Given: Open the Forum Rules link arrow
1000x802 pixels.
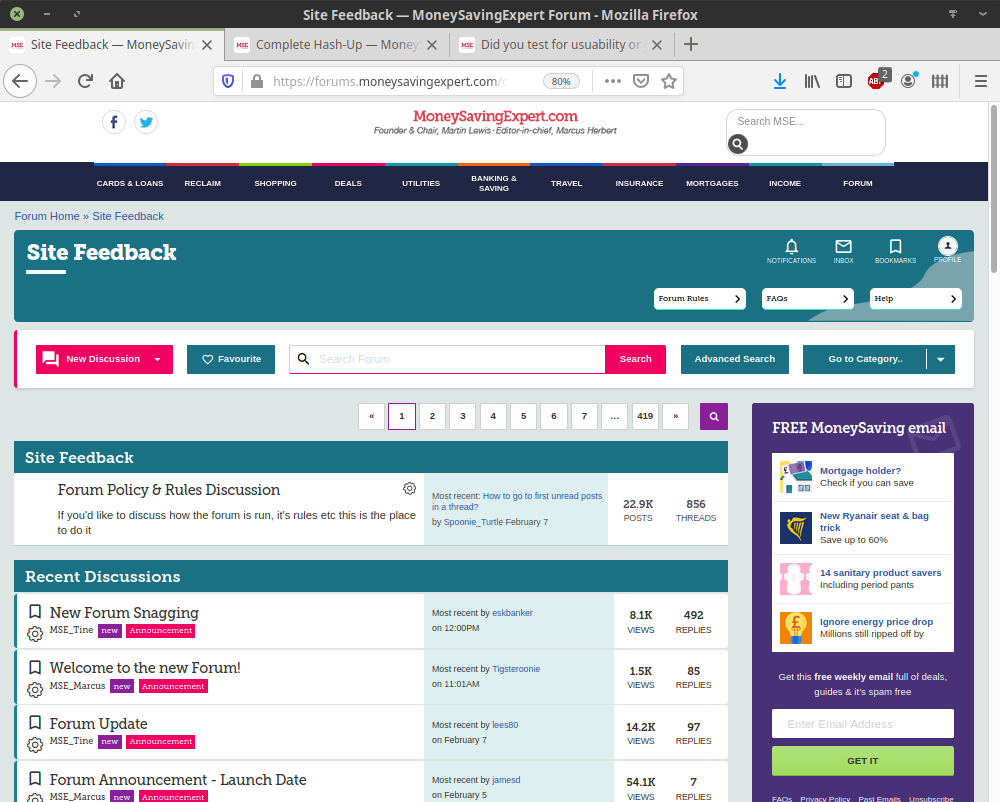Looking at the screenshot, I should pyautogui.click(x=737, y=299).
